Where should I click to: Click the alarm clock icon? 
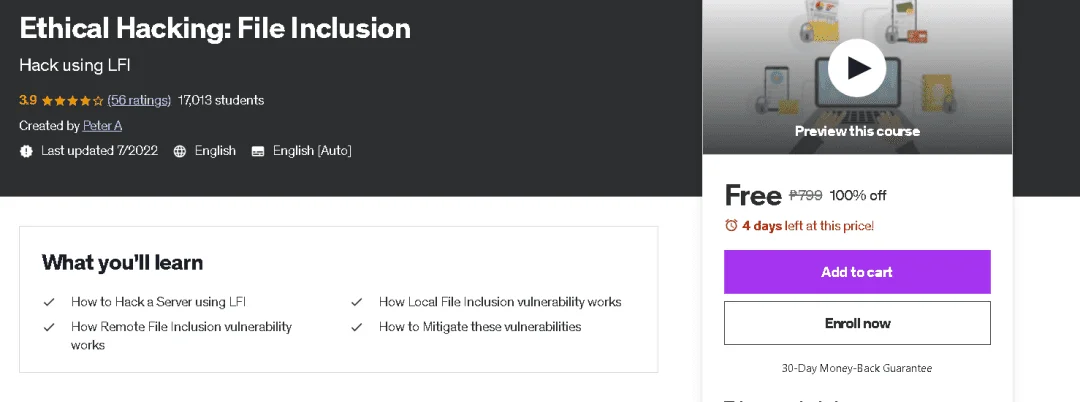731,225
